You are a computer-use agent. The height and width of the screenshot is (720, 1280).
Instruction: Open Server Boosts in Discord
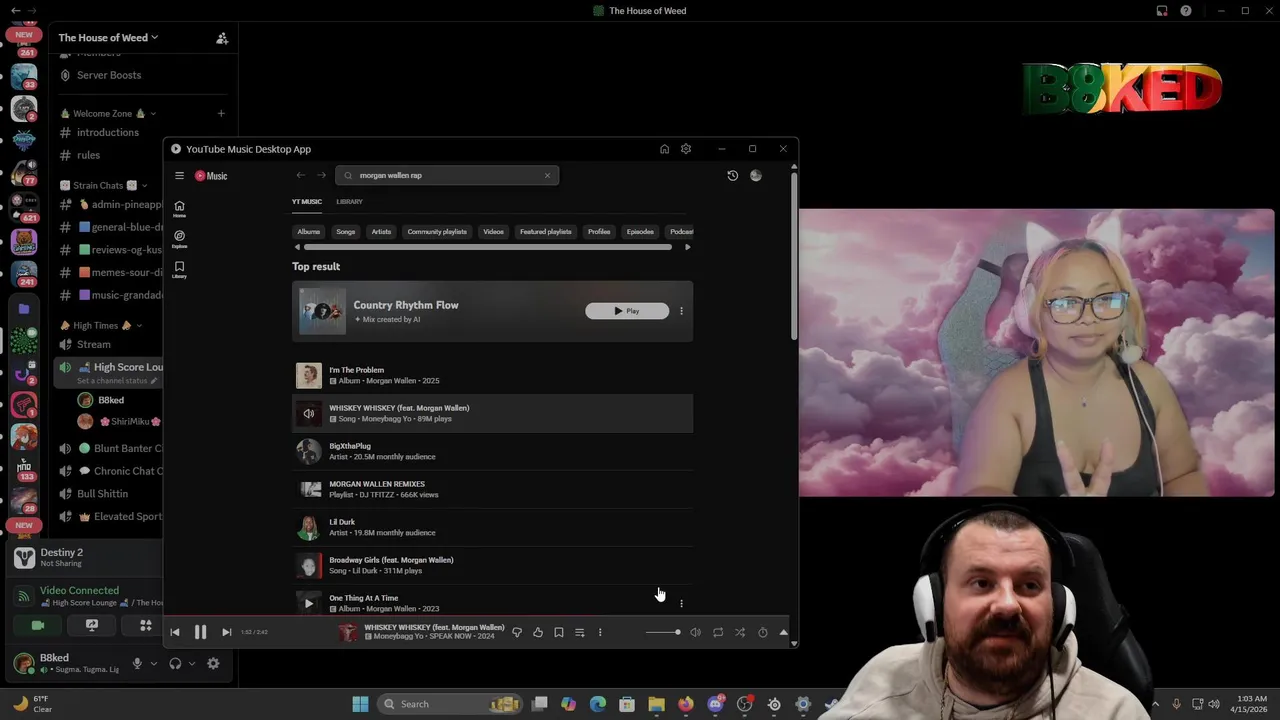[x=109, y=75]
